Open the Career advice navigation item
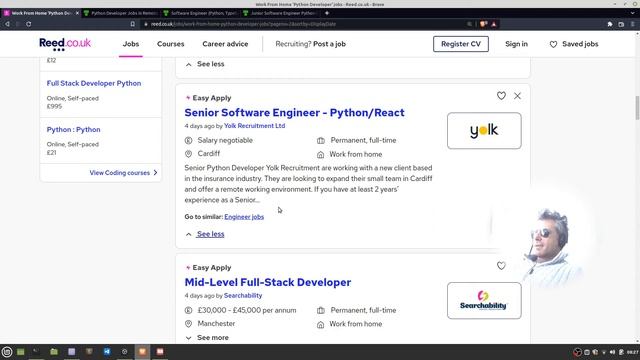 (x=225, y=44)
